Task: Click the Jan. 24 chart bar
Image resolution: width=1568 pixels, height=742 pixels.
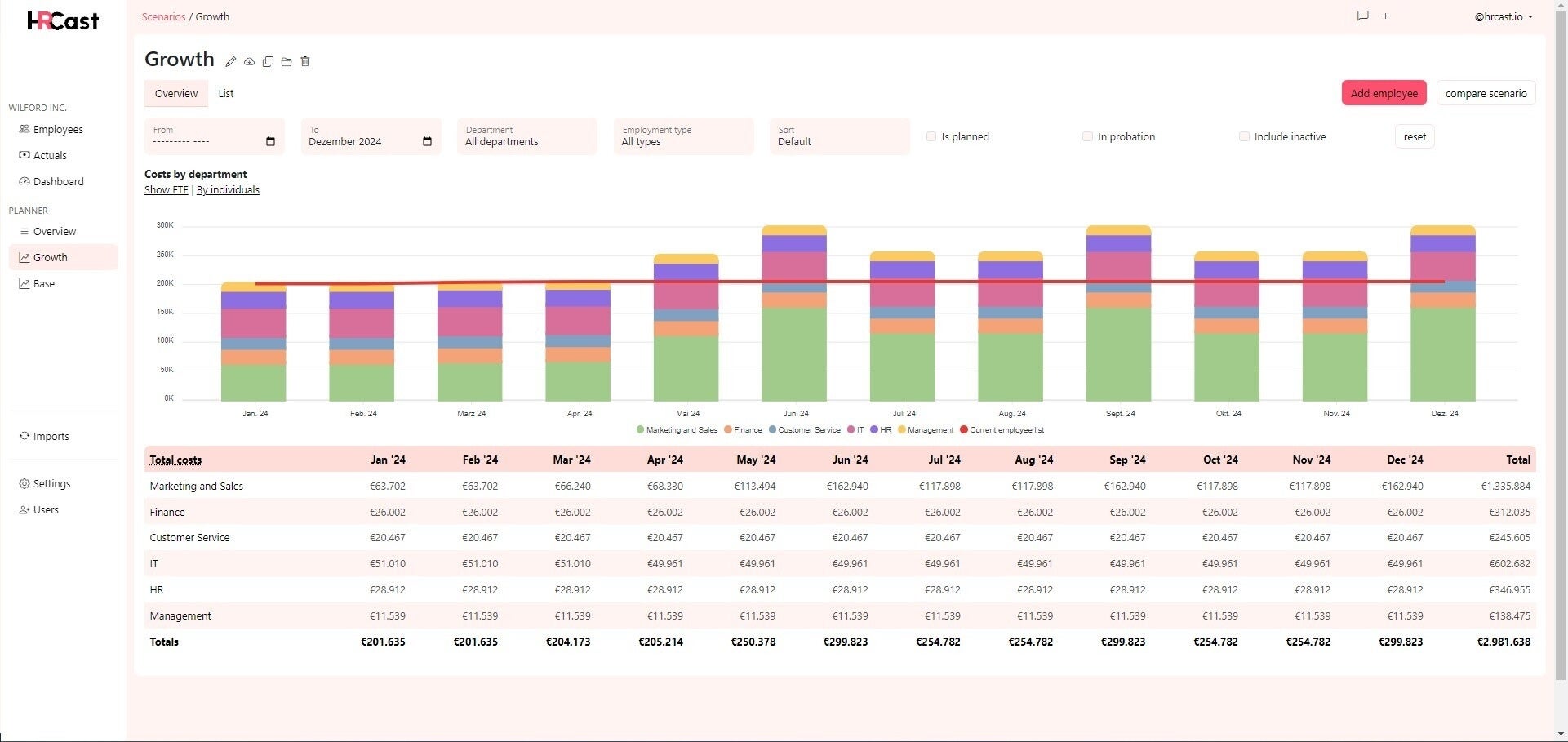Action: pyautogui.click(x=254, y=342)
